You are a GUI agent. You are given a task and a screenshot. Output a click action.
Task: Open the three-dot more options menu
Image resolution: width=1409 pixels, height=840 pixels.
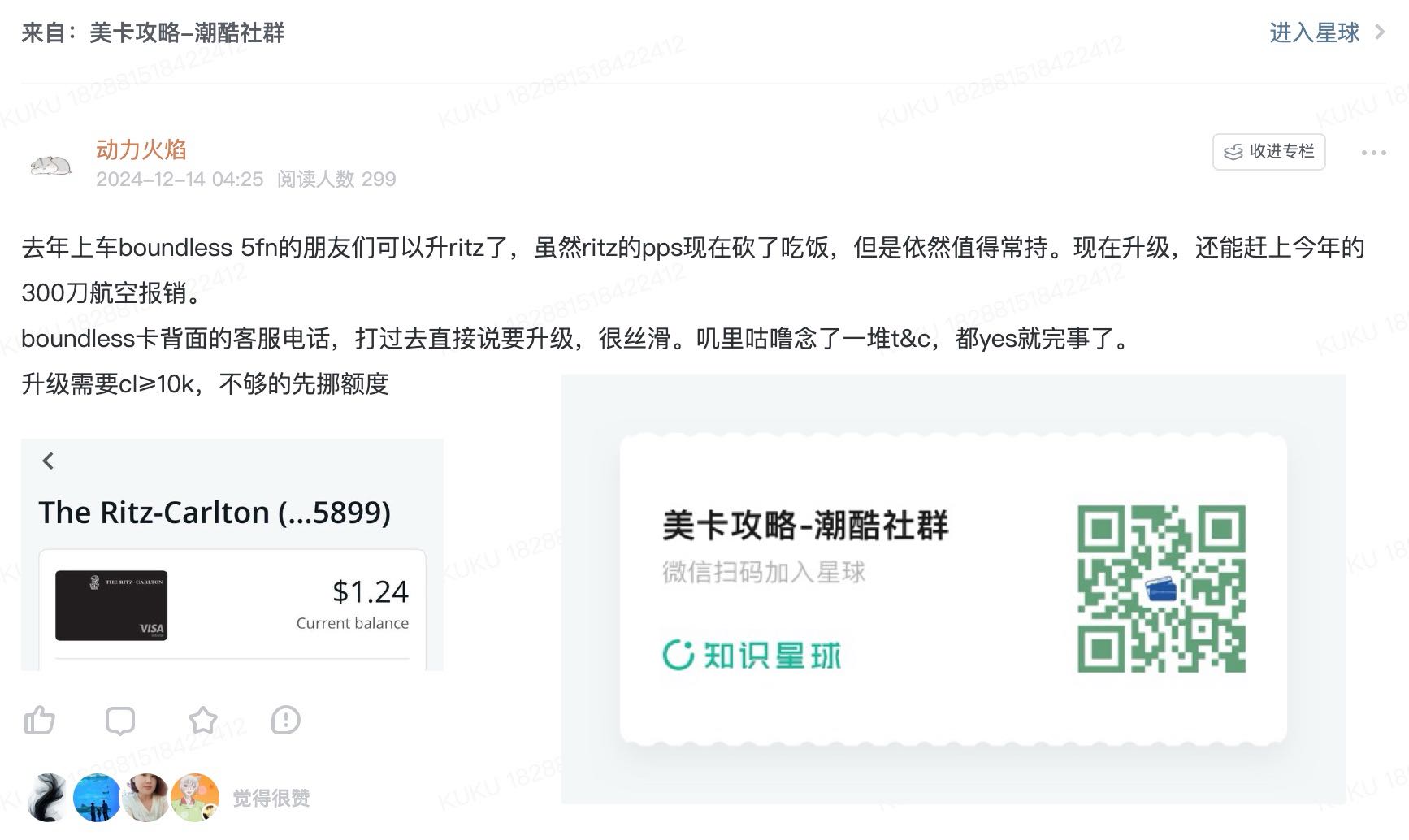(x=1373, y=153)
